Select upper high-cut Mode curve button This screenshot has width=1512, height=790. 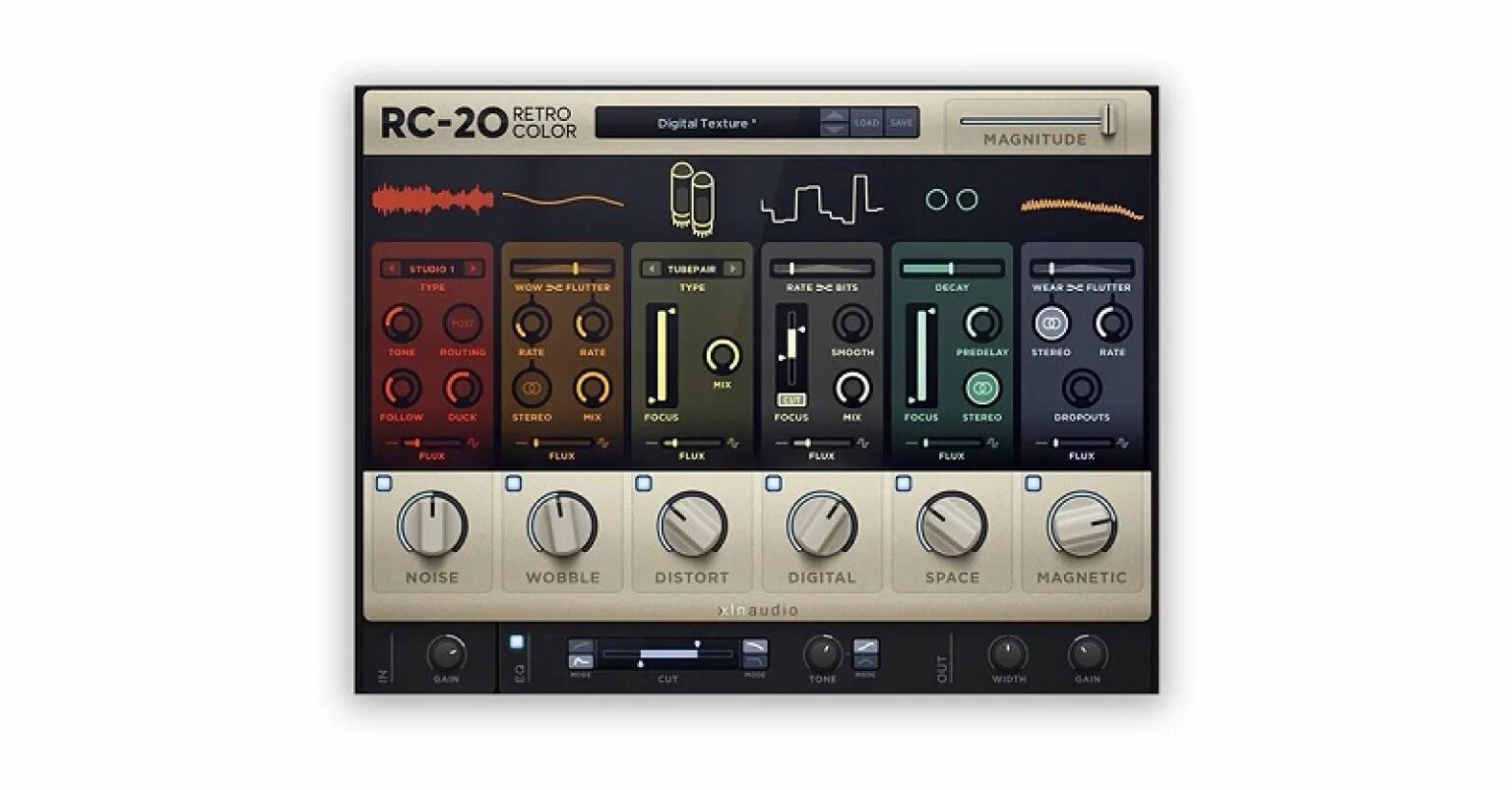pos(755,646)
